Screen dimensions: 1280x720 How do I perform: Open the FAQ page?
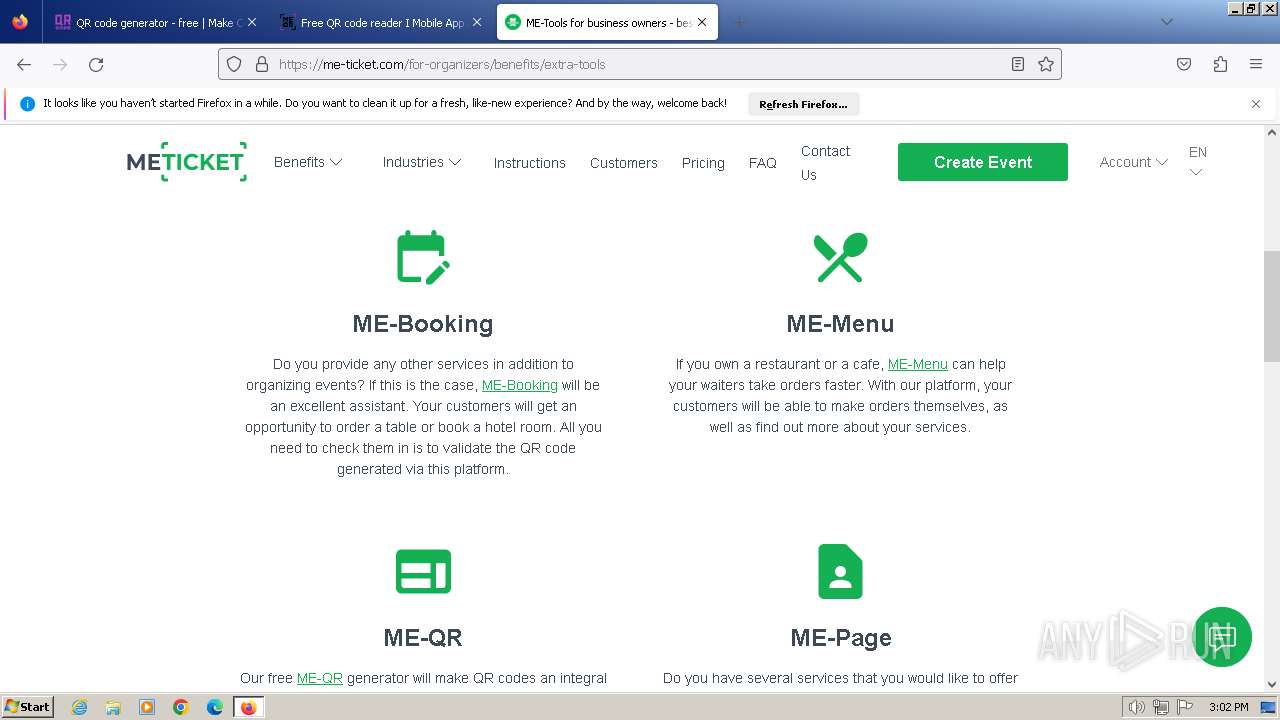click(763, 163)
